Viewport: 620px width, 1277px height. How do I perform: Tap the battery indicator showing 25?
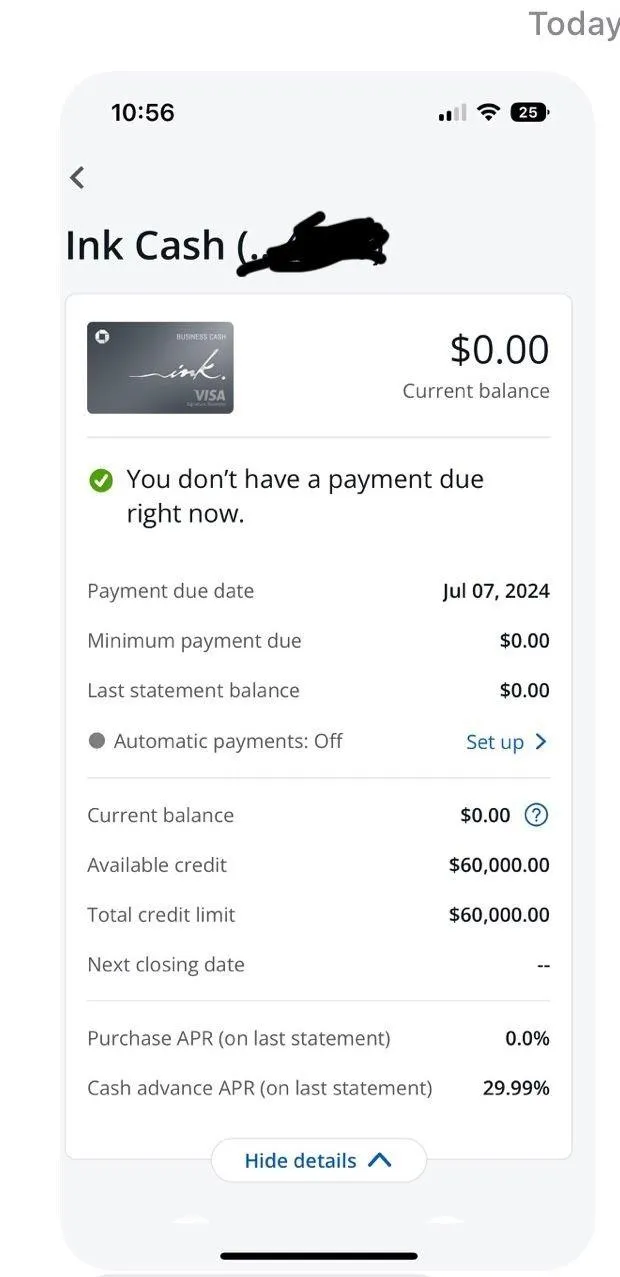click(529, 112)
